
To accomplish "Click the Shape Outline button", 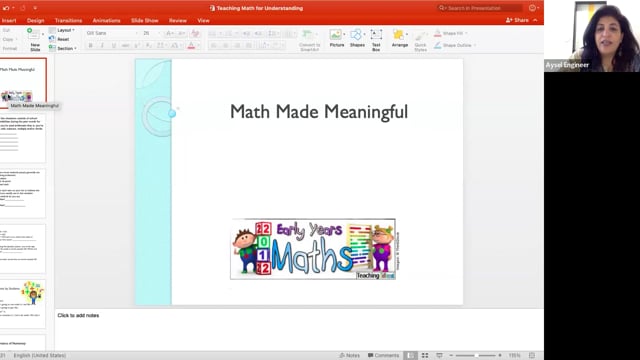I will click(452, 45).
